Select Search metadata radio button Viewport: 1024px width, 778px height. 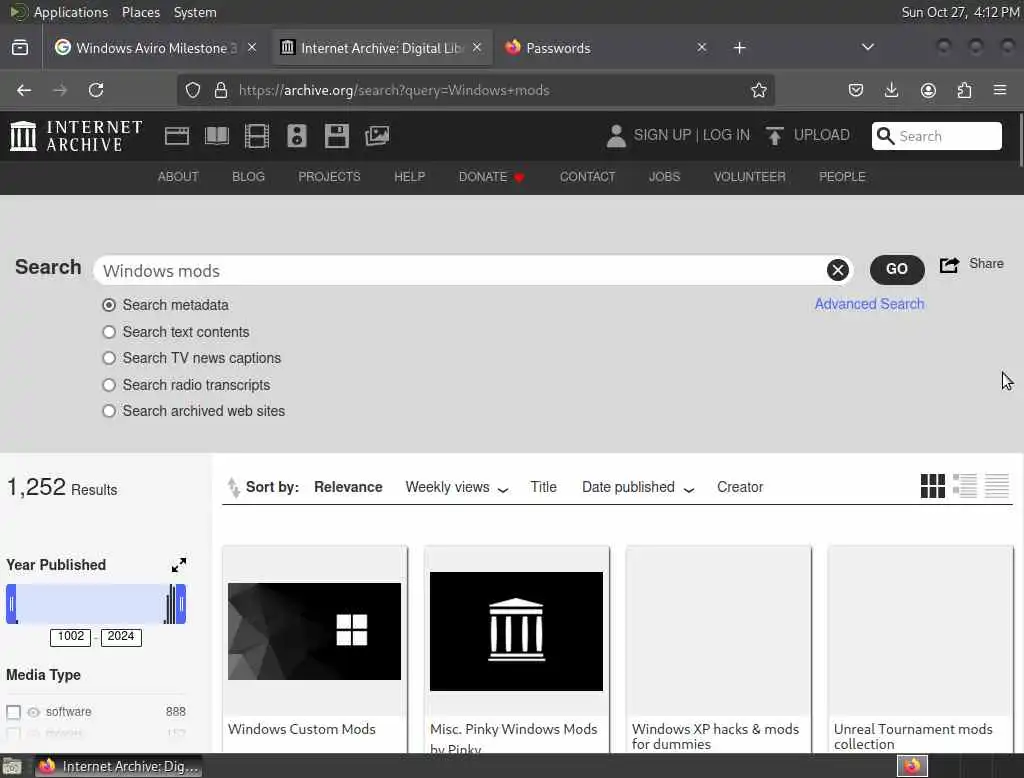tap(109, 305)
